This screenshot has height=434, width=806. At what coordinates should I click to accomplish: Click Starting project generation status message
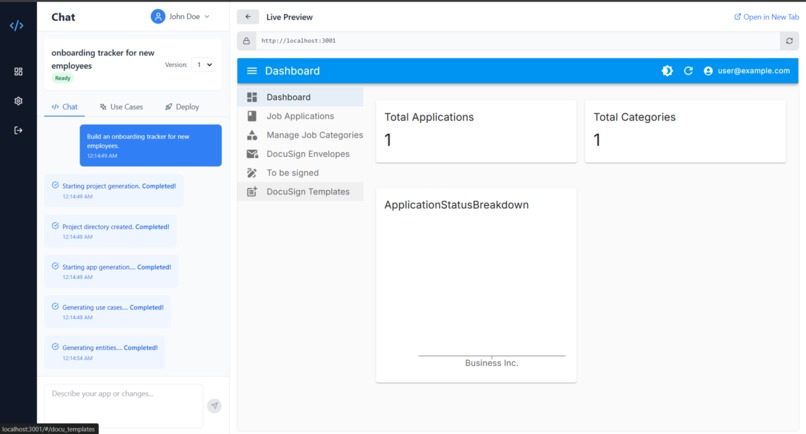tap(114, 191)
